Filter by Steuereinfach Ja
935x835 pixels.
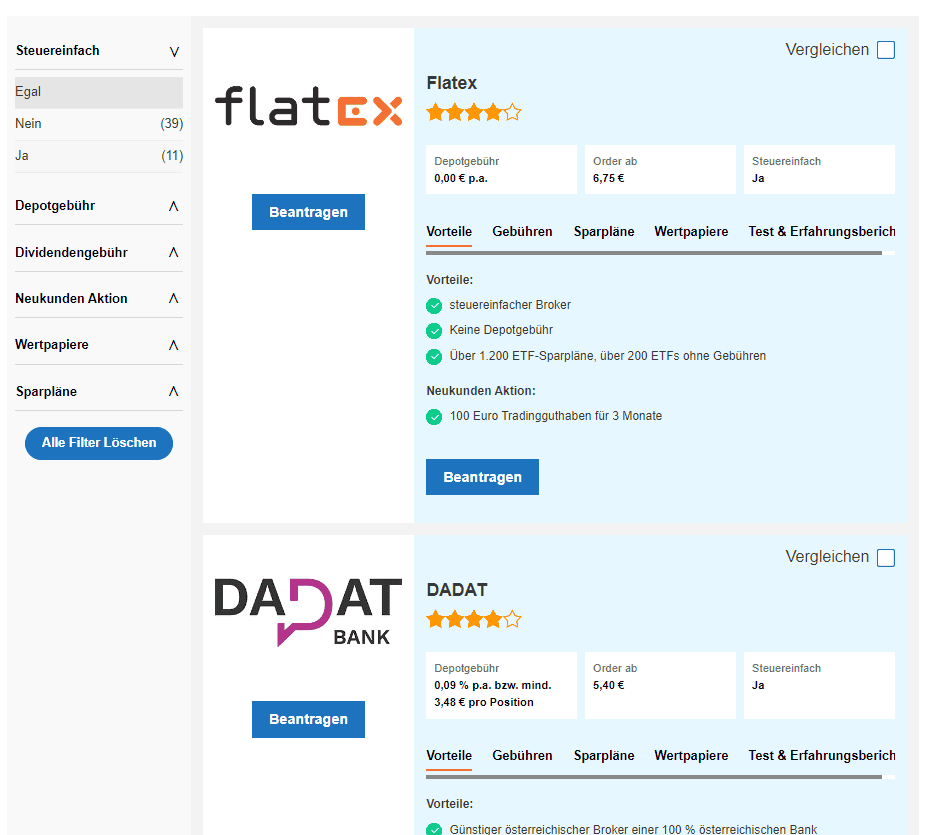98,156
